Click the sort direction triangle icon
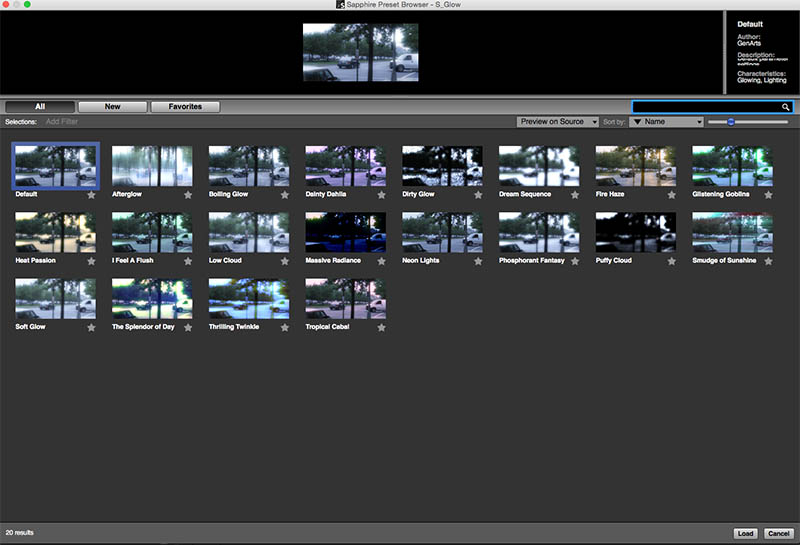 637,121
